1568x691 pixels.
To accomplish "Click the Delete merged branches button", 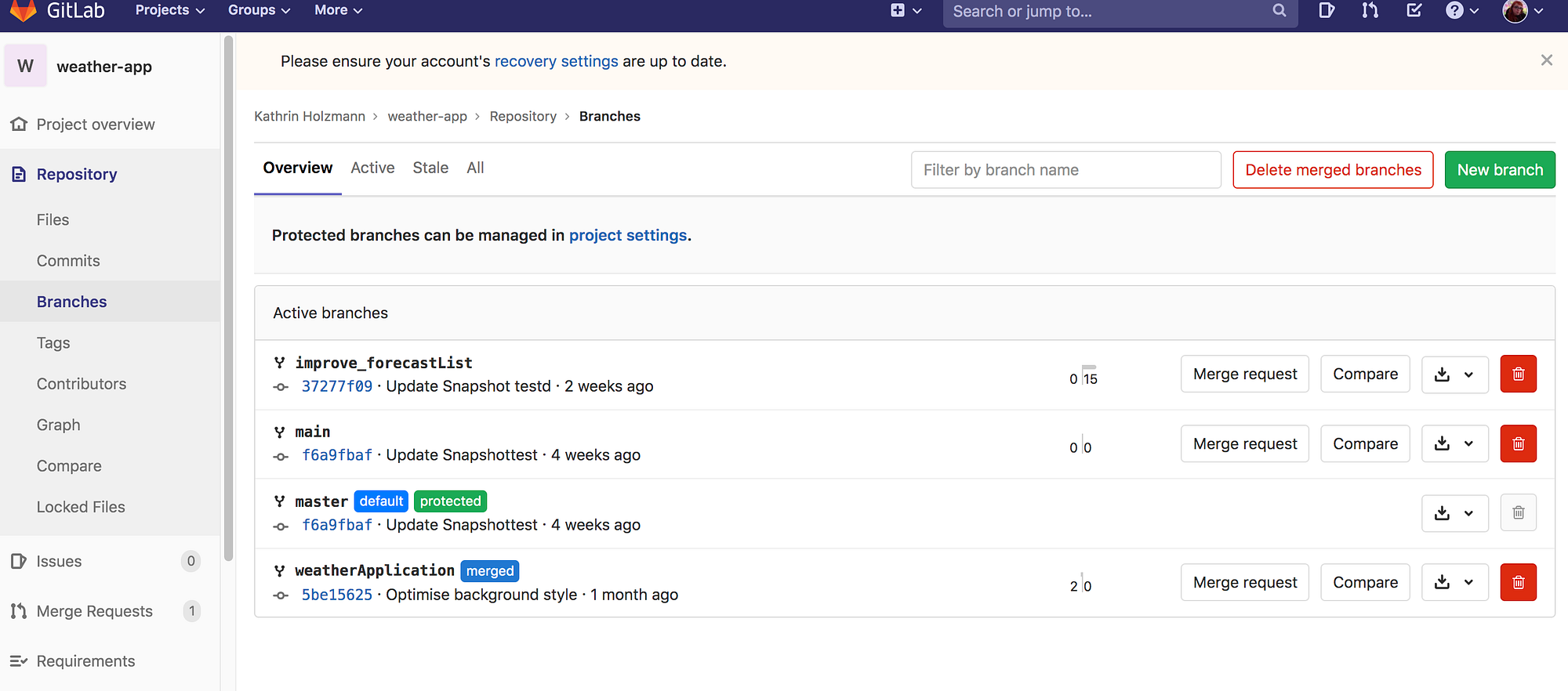I will click(1333, 170).
